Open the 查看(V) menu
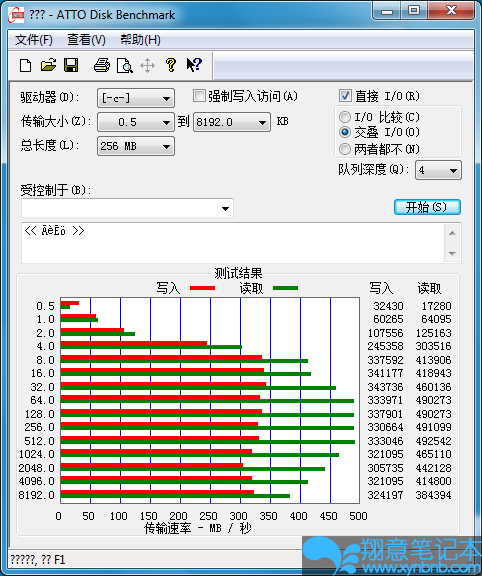Screen dimensions: 482x576 click(86, 40)
